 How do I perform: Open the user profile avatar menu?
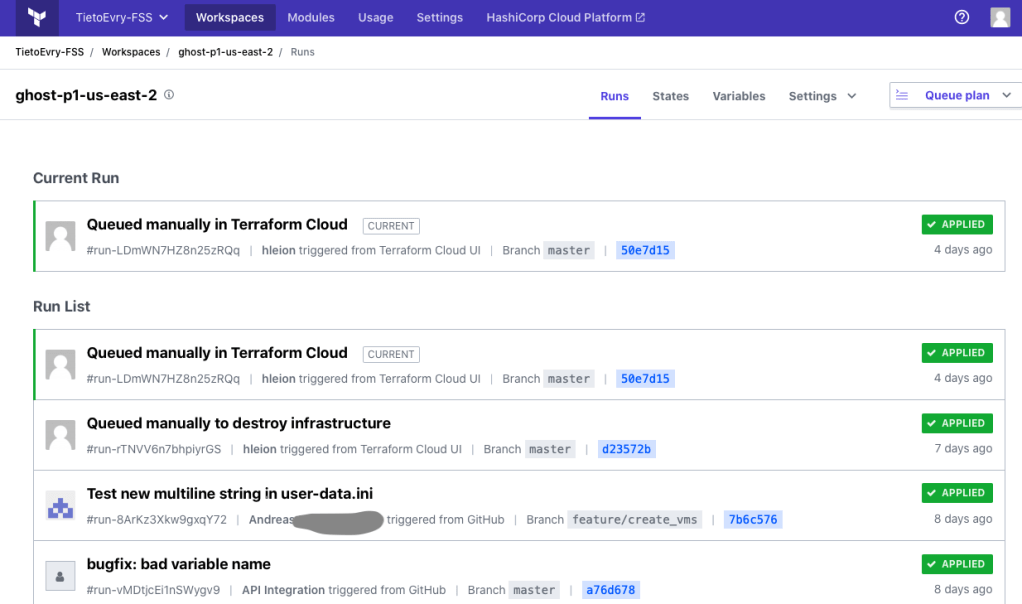pyautogui.click(x=999, y=18)
